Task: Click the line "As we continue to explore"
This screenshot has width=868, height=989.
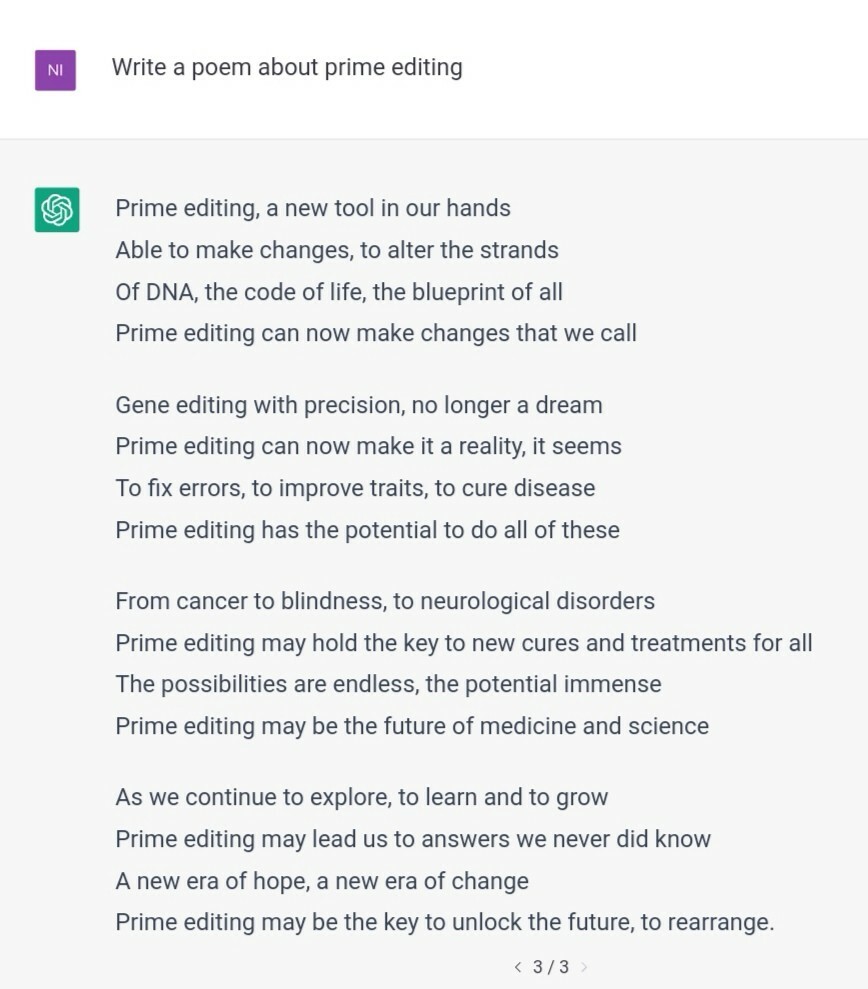Action: [361, 797]
